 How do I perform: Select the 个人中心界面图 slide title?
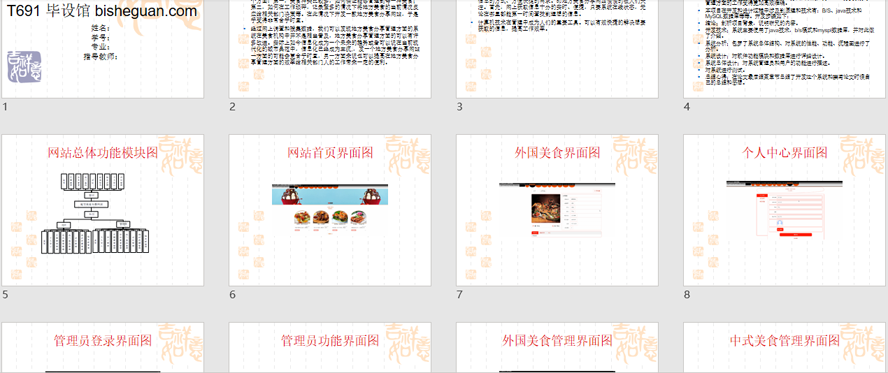click(x=785, y=153)
